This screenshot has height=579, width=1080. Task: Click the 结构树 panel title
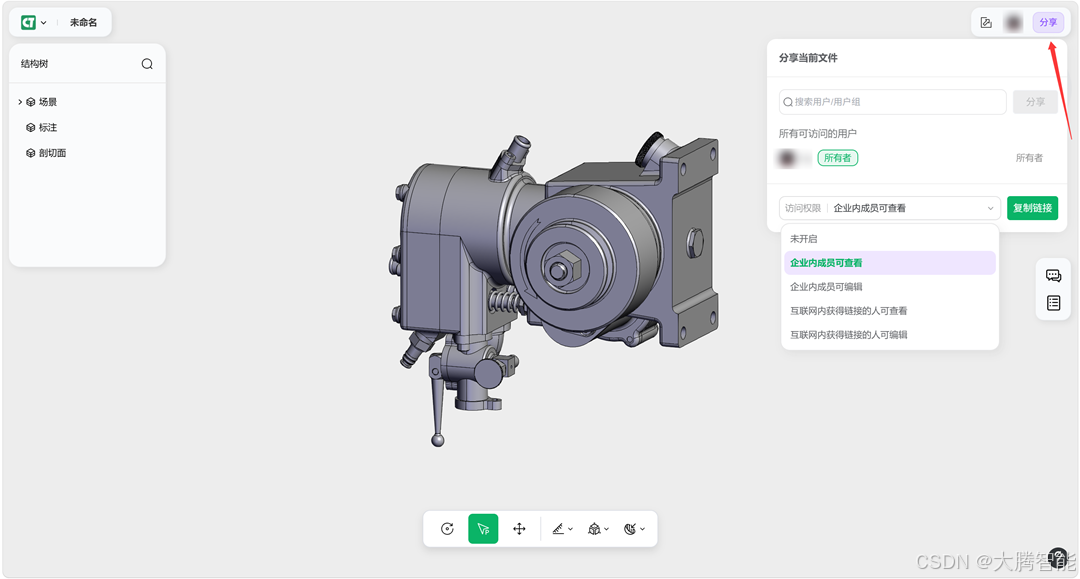34,64
